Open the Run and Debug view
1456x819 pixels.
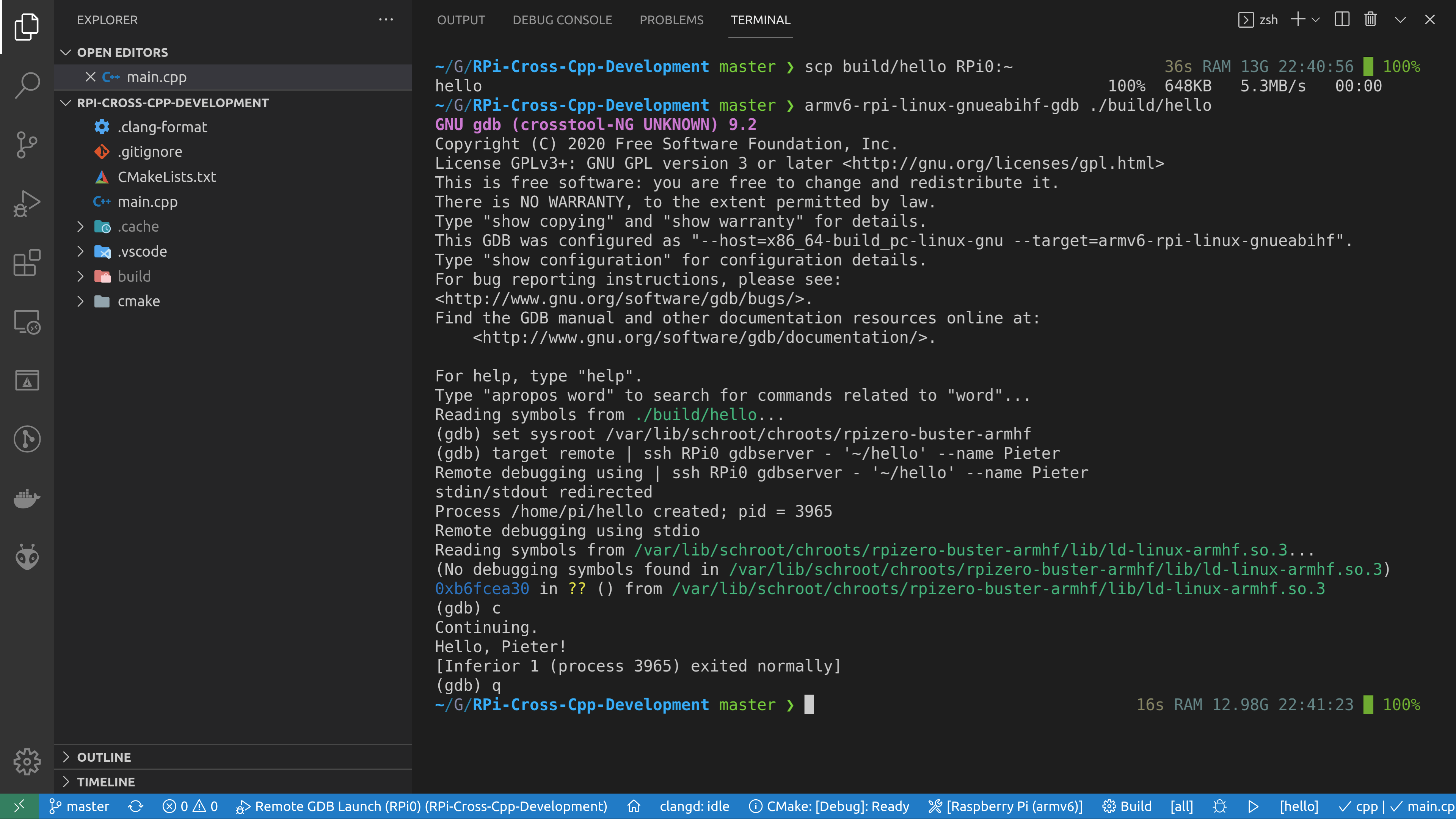tap(27, 204)
